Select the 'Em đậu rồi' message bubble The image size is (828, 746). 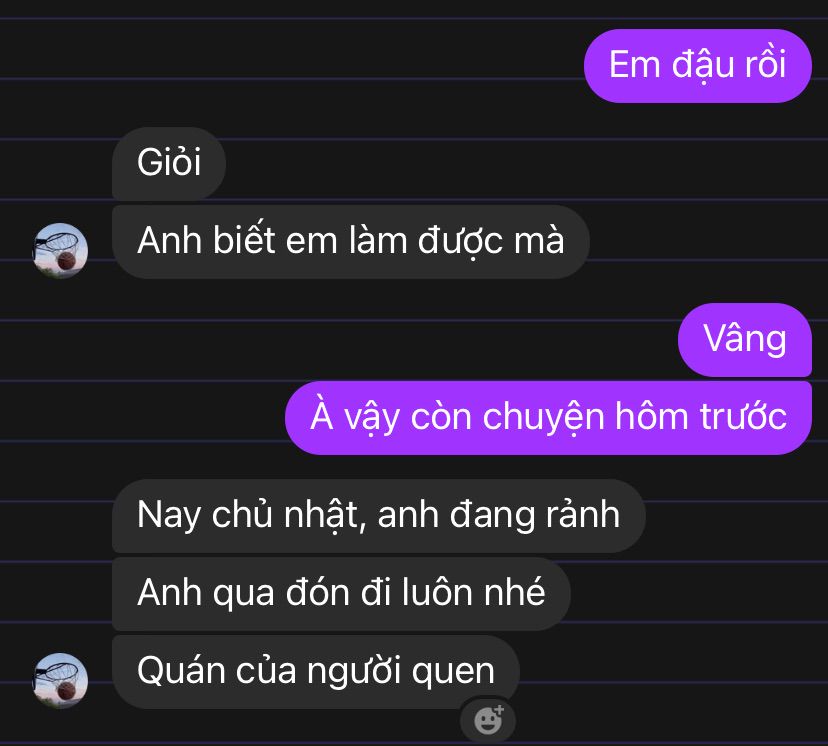698,66
